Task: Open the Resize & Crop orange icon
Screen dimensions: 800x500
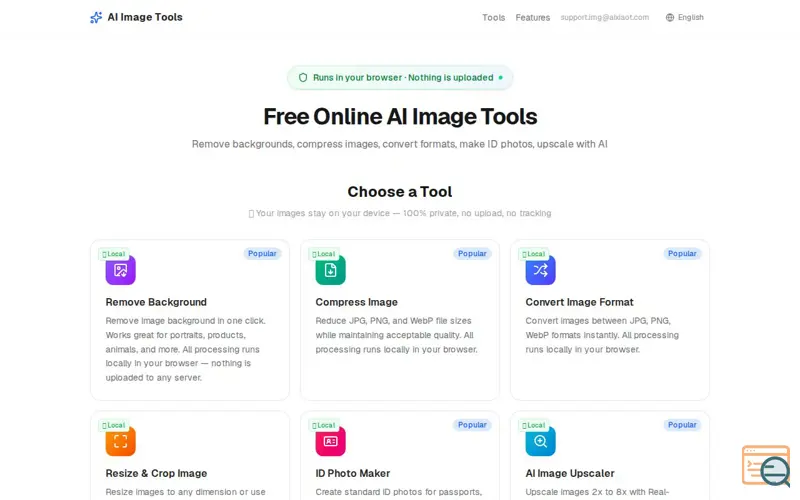Action: tap(120, 441)
